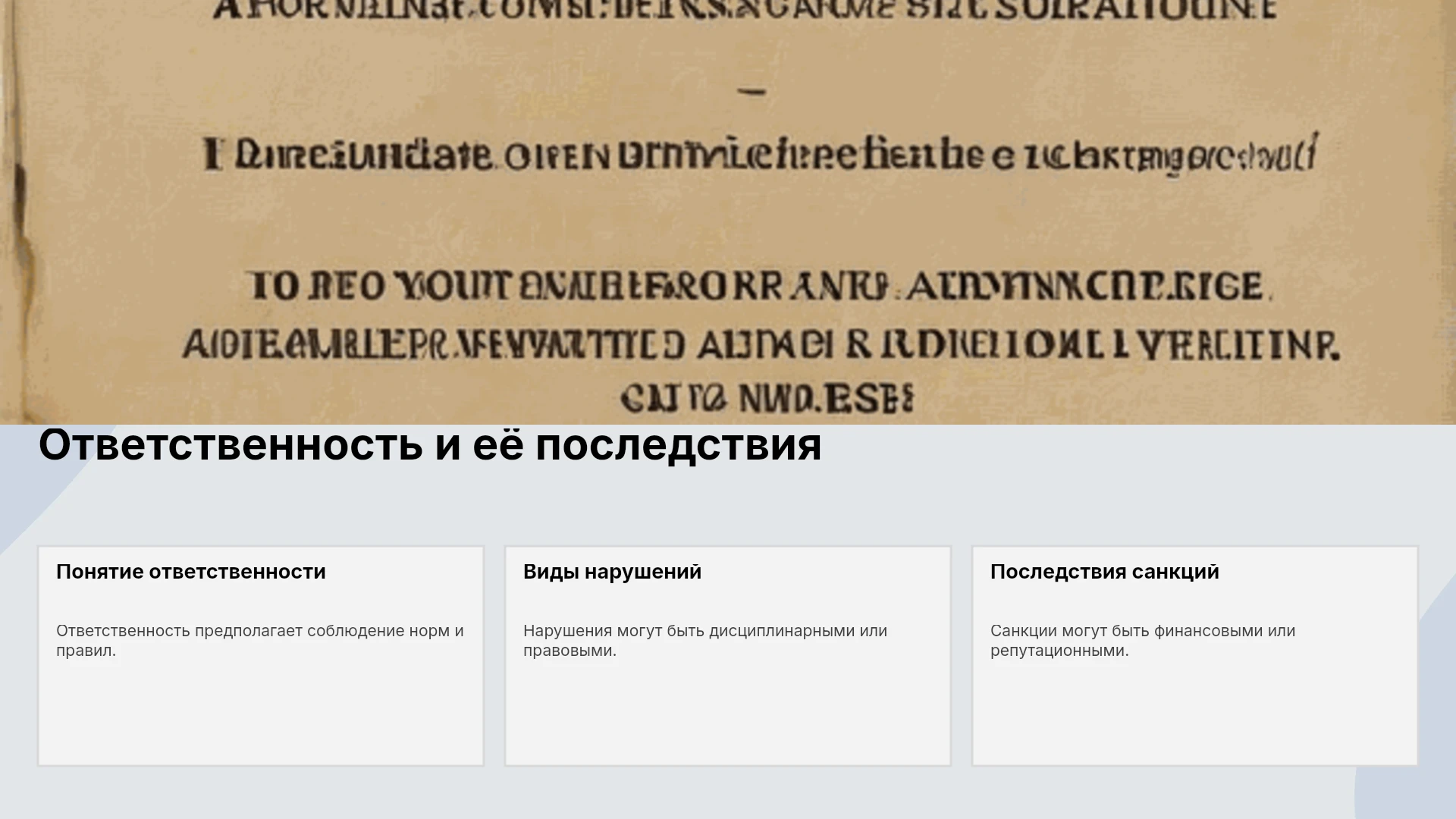Click the short dash on the parchment

(752, 92)
